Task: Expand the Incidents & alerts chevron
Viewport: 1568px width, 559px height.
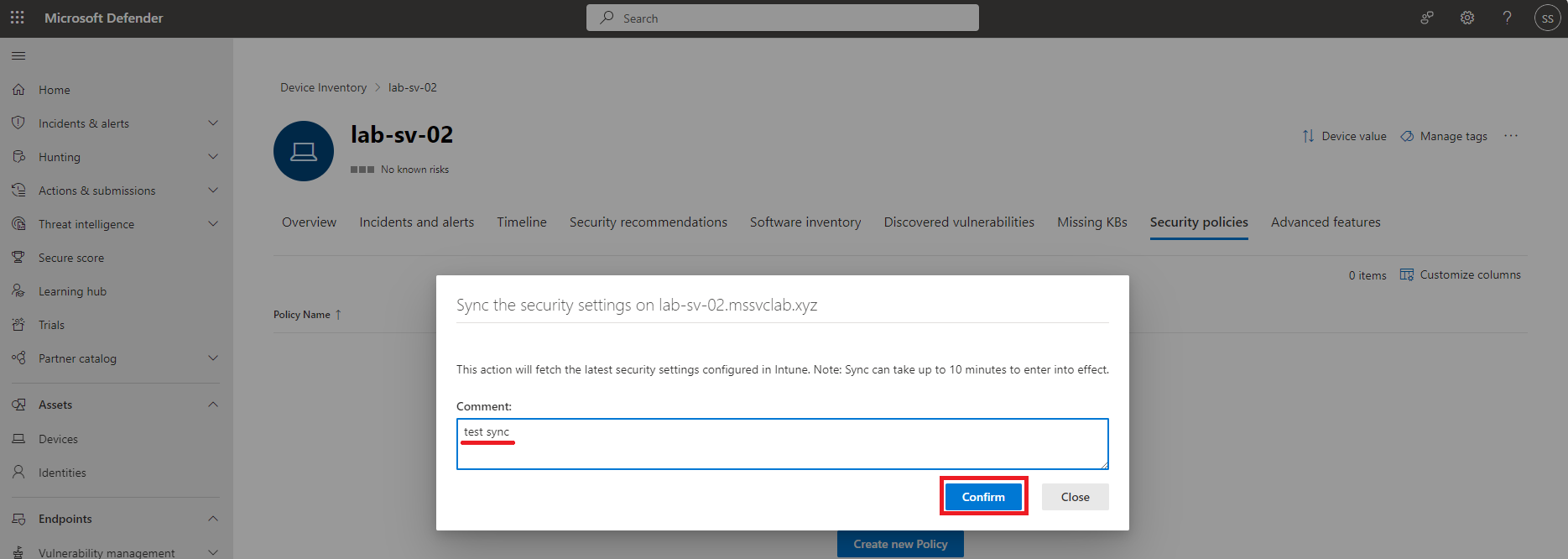Action: tap(213, 123)
